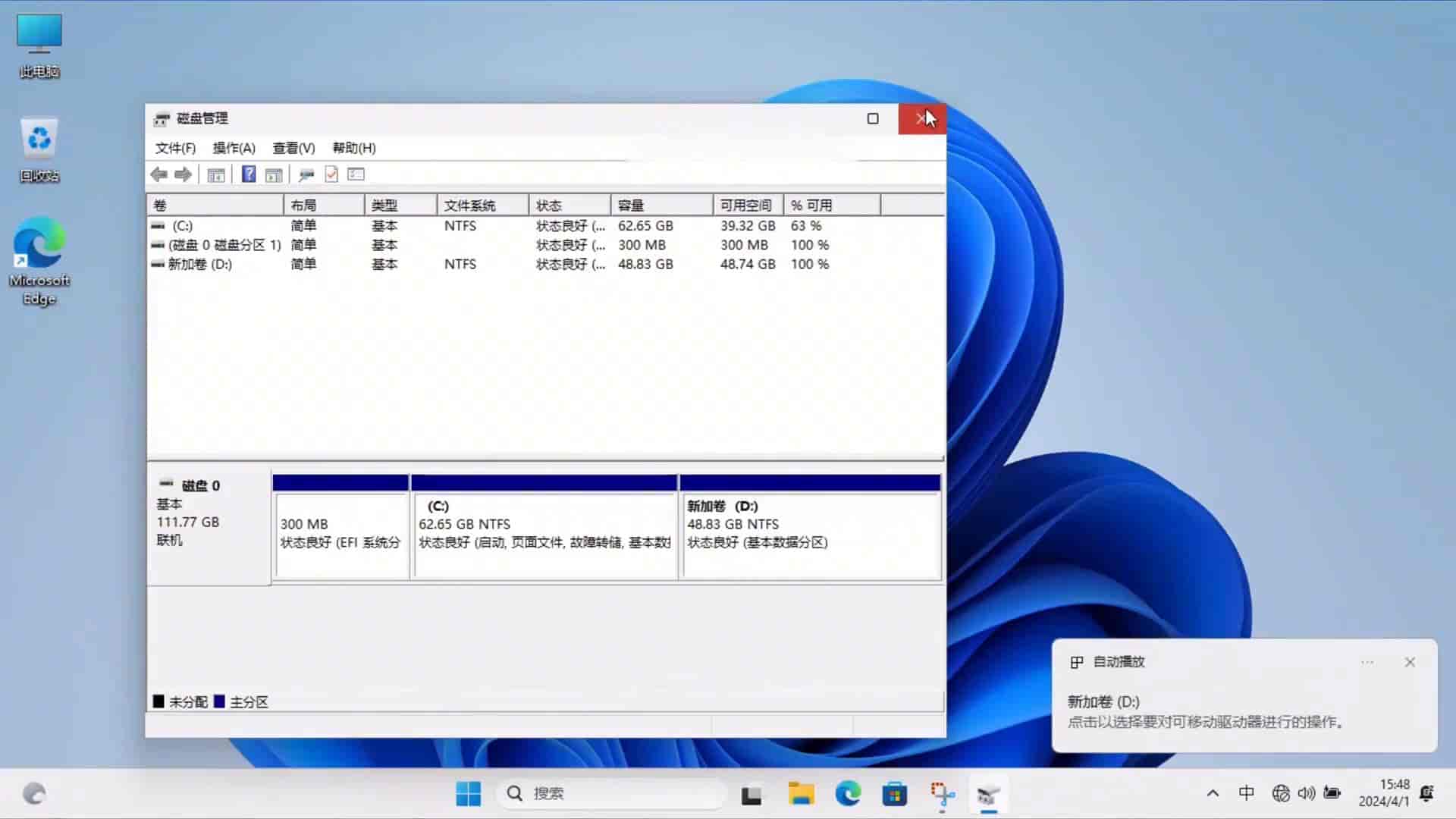This screenshot has height=819, width=1456.
Task: Open Microsoft Edge from the taskbar
Action: [x=848, y=794]
